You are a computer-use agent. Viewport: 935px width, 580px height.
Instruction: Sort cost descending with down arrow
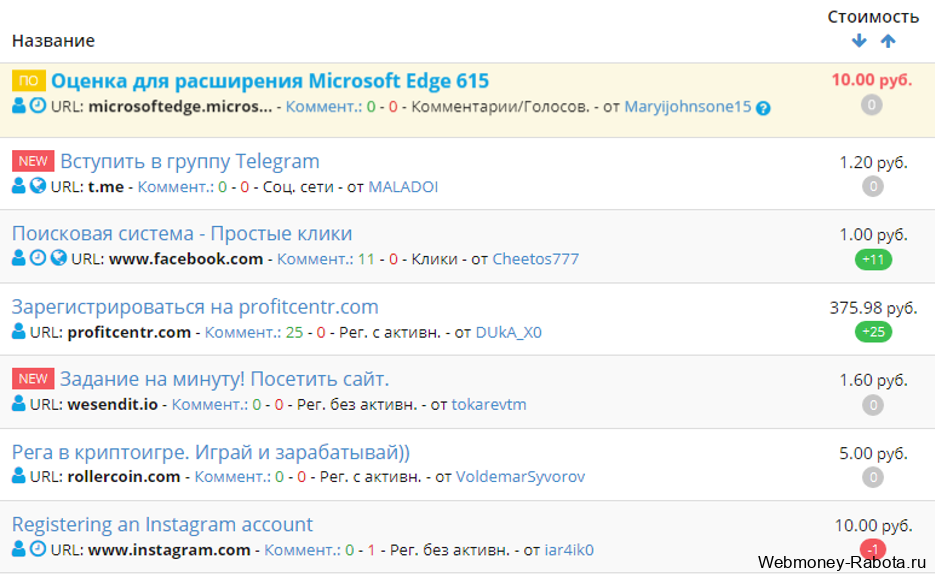pos(859,41)
